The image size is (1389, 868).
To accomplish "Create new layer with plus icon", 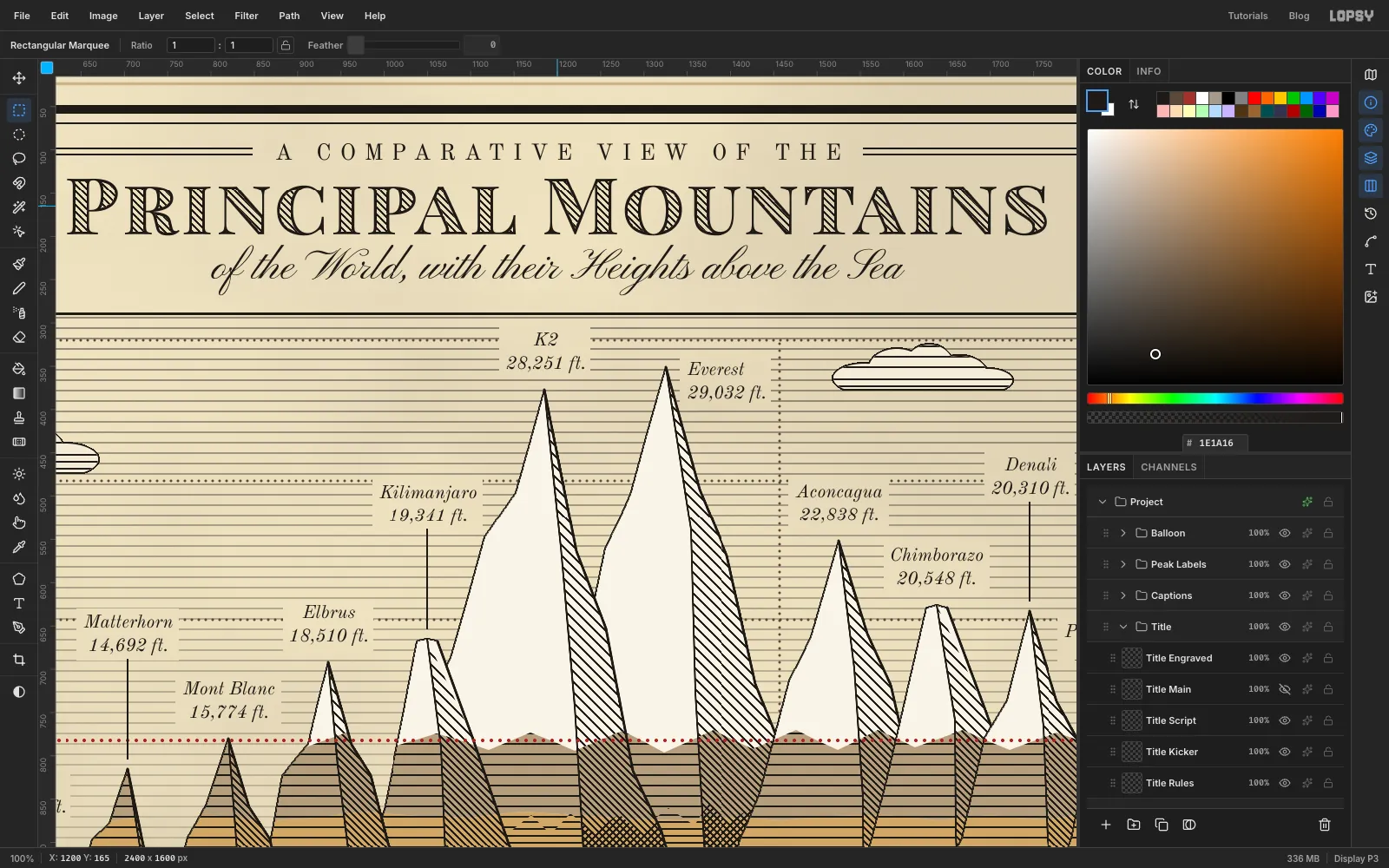I will click(1106, 825).
